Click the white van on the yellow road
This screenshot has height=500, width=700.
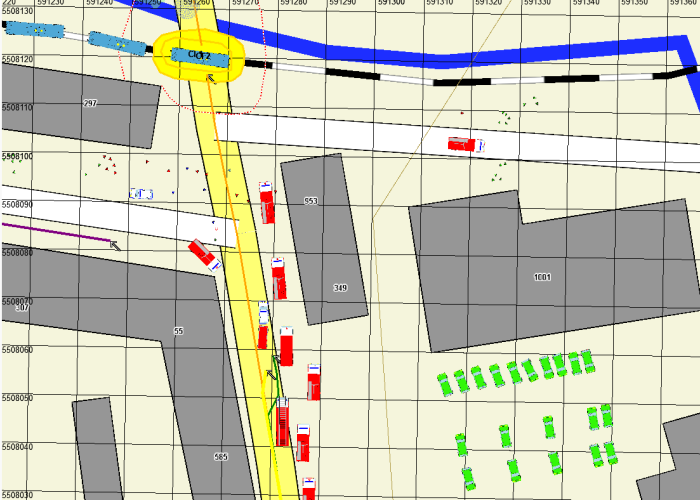click(x=264, y=312)
